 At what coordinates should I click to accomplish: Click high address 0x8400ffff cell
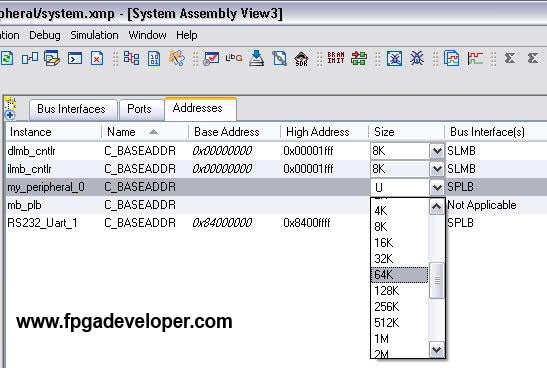point(307,223)
